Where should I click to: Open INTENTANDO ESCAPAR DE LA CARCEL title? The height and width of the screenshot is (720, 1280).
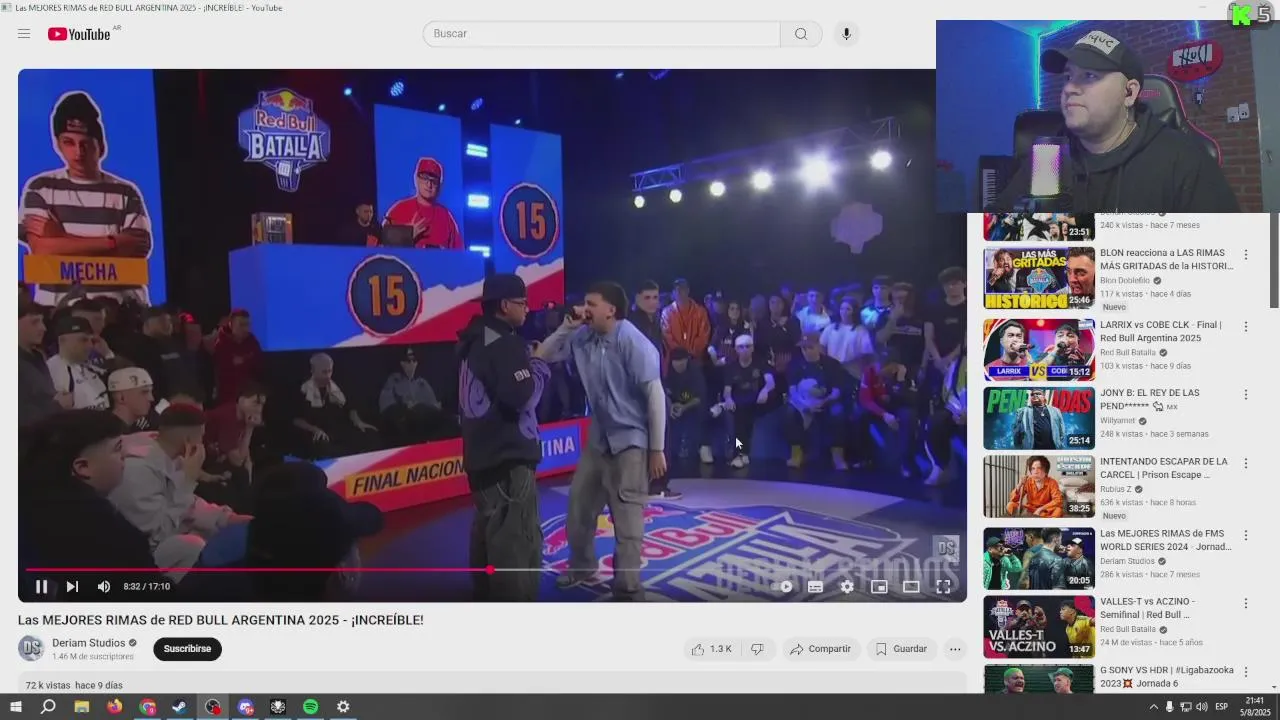1164,468
